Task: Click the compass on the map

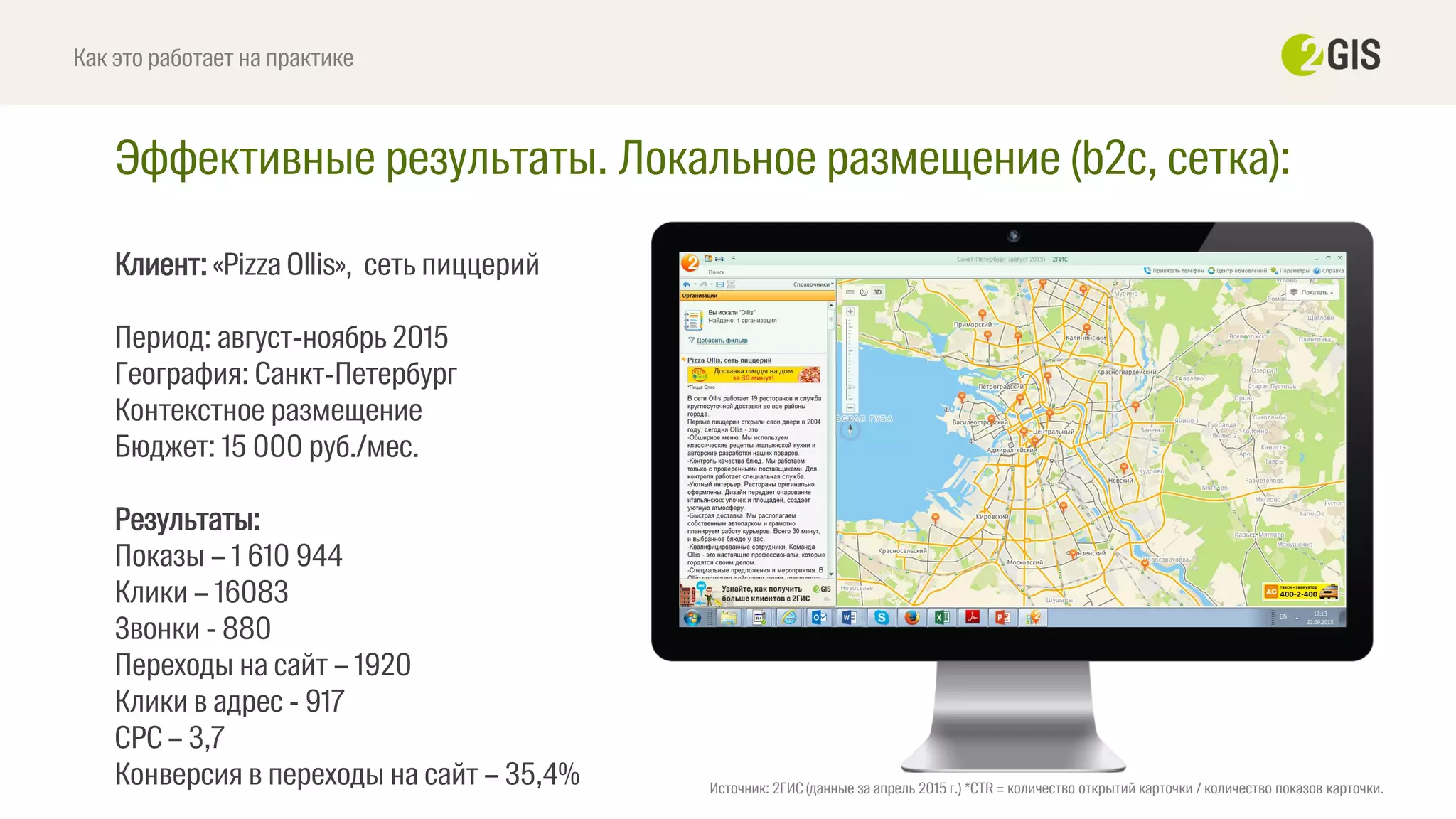Action: pyautogui.click(x=850, y=429)
